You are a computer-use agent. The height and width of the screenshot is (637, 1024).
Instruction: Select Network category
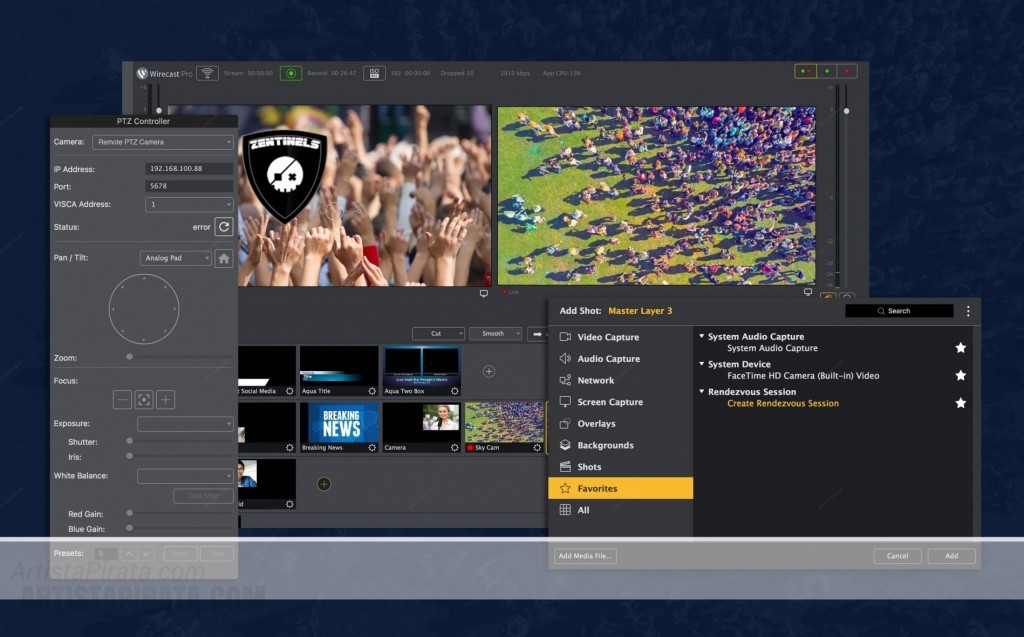620,380
